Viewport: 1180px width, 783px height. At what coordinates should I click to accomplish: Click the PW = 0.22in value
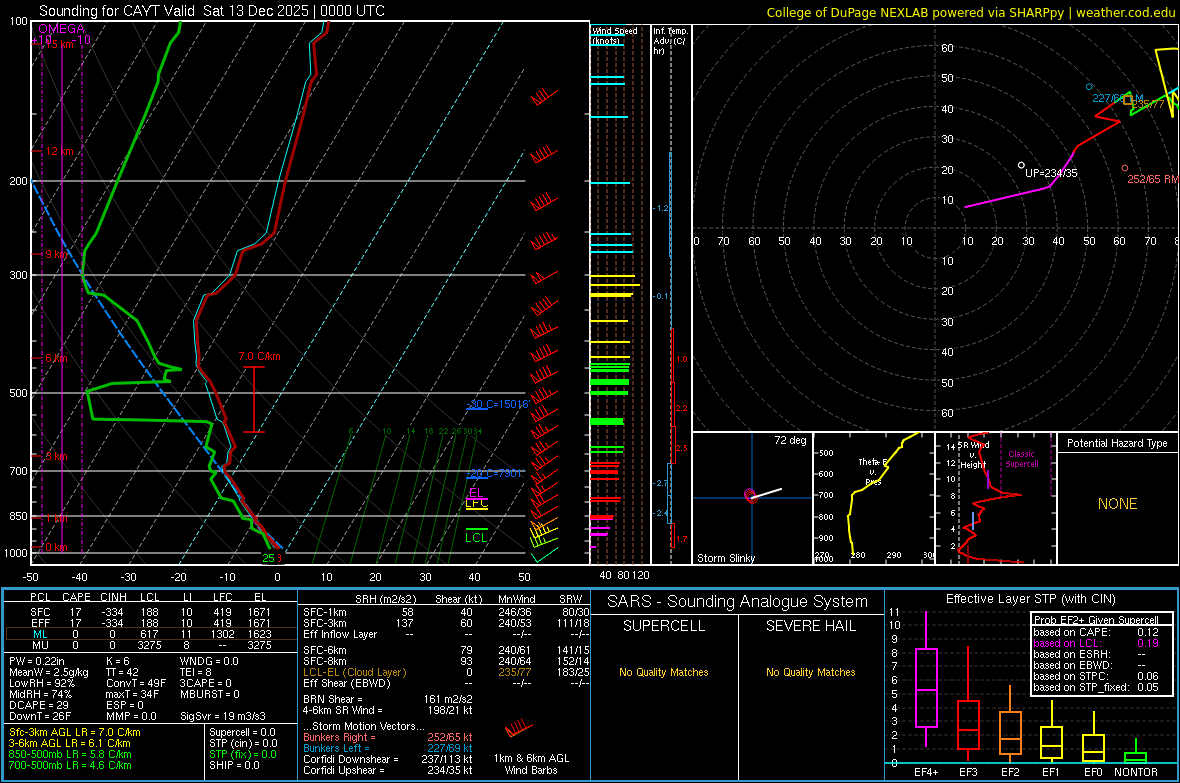tap(37, 661)
